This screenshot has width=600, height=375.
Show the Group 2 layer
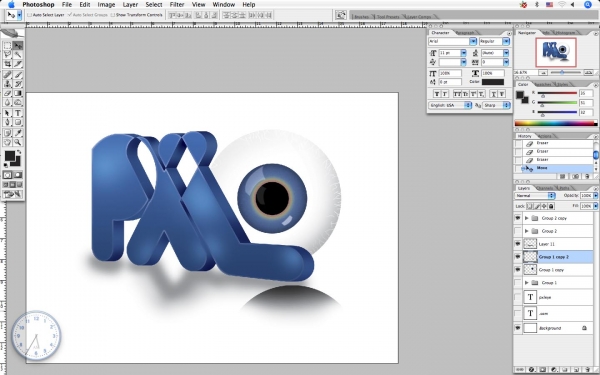pyautogui.click(x=518, y=231)
